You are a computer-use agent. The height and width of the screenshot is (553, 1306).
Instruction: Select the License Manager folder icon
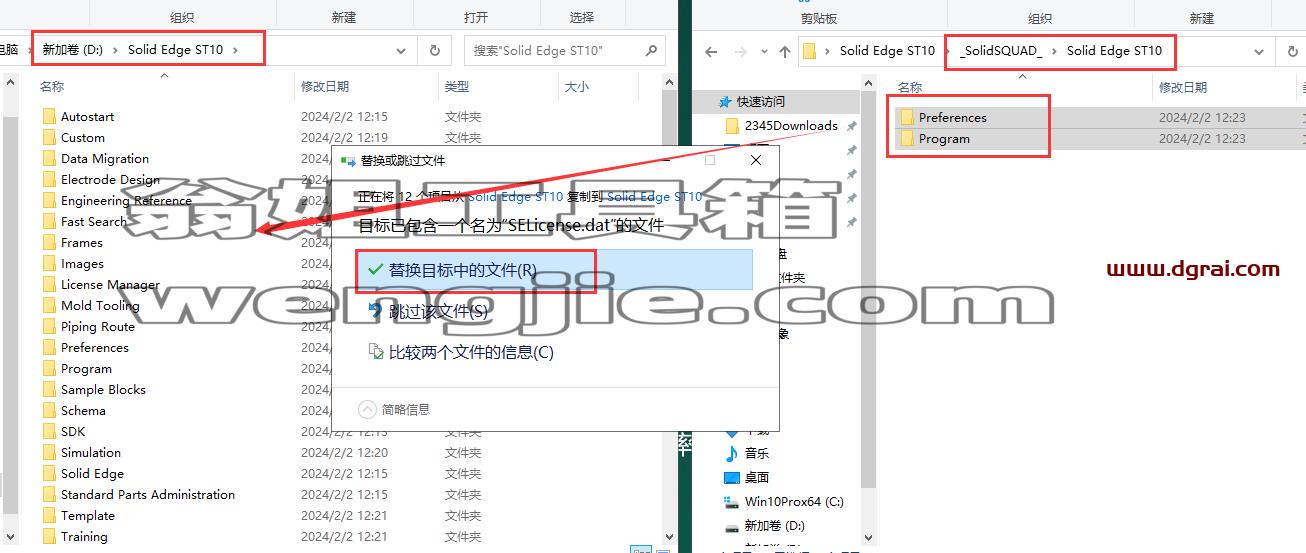pos(49,285)
